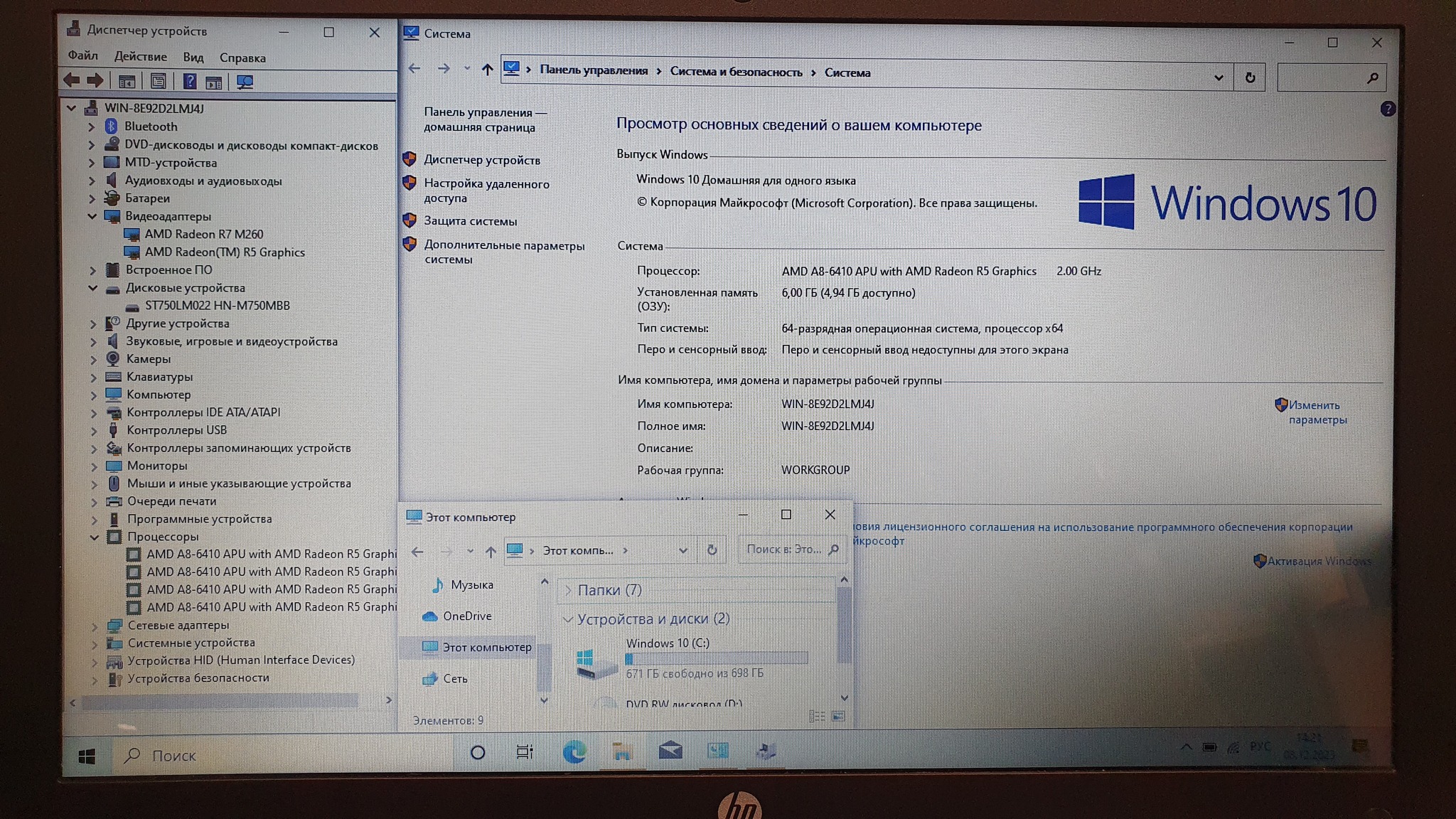This screenshot has width=1456, height=819.
Task: Open the Справка menu
Action: [x=242, y=58]
